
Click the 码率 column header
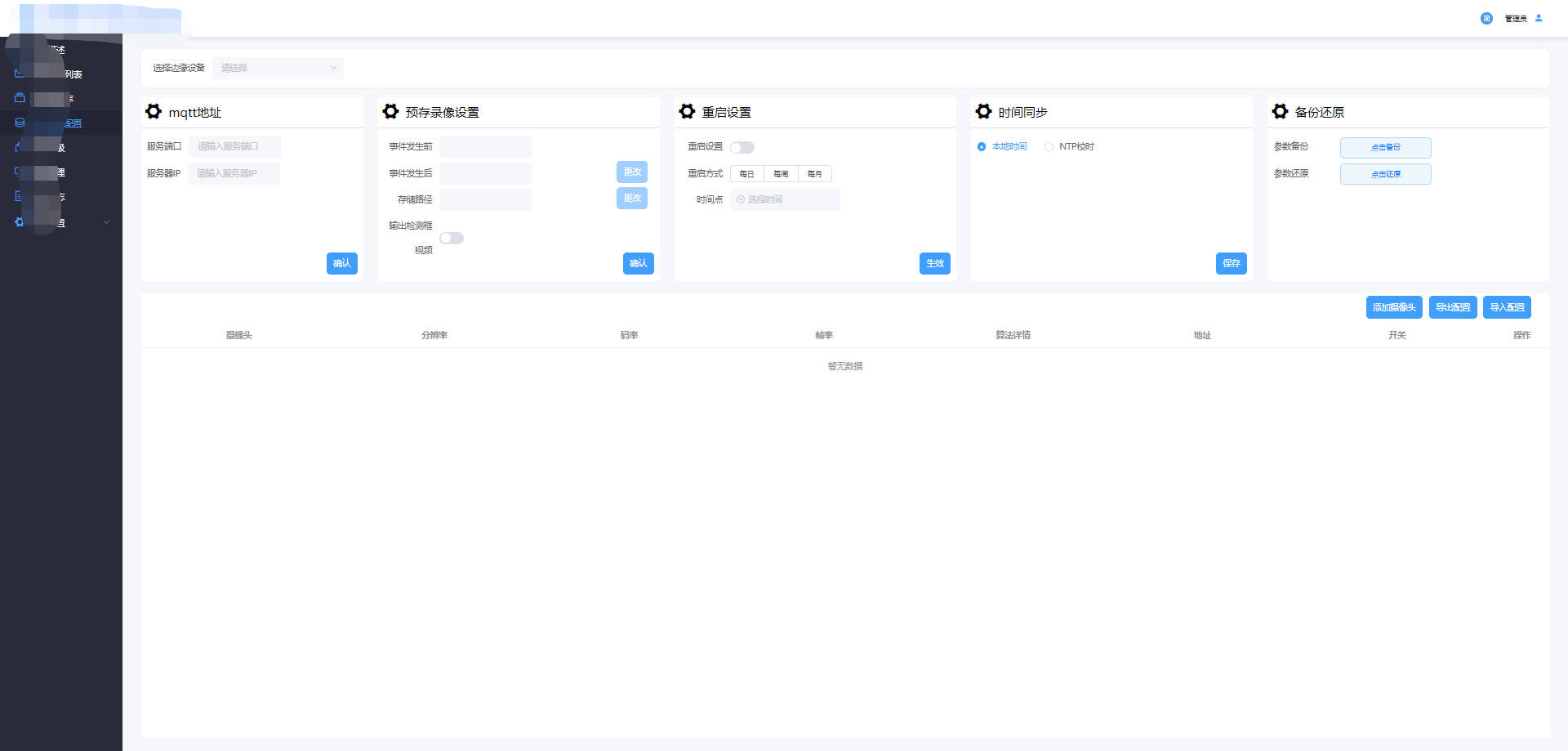629,335
